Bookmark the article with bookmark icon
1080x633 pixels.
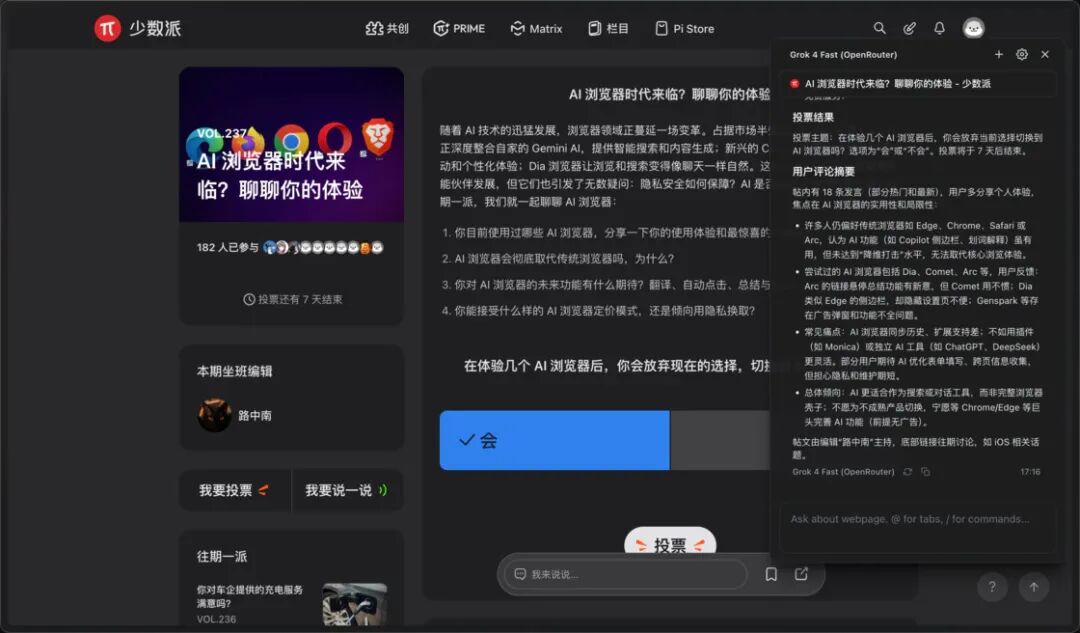pyautogui.click(x=771, y=574)
